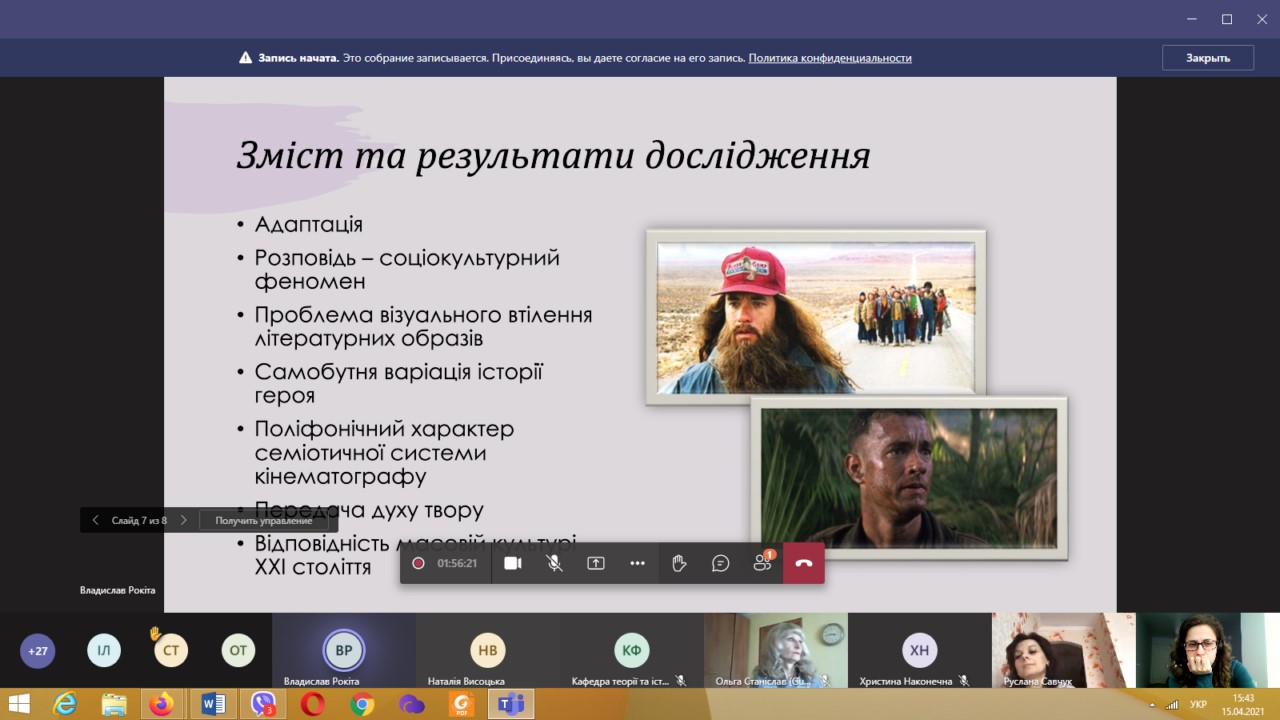
Task: Open more actions ellipsis menu
Action: [637, 563]
